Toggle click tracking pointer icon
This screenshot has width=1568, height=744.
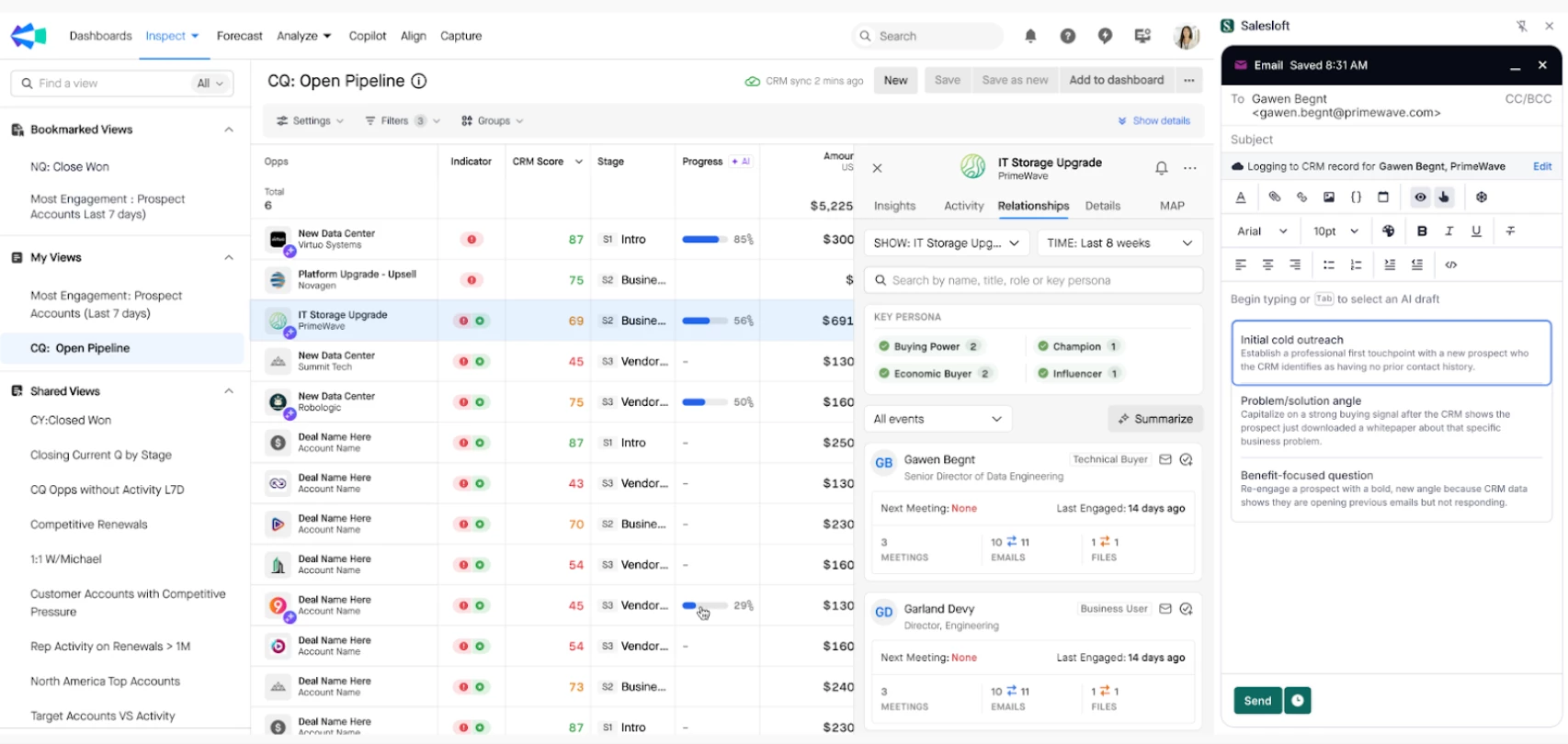[x=1444, y=197]
